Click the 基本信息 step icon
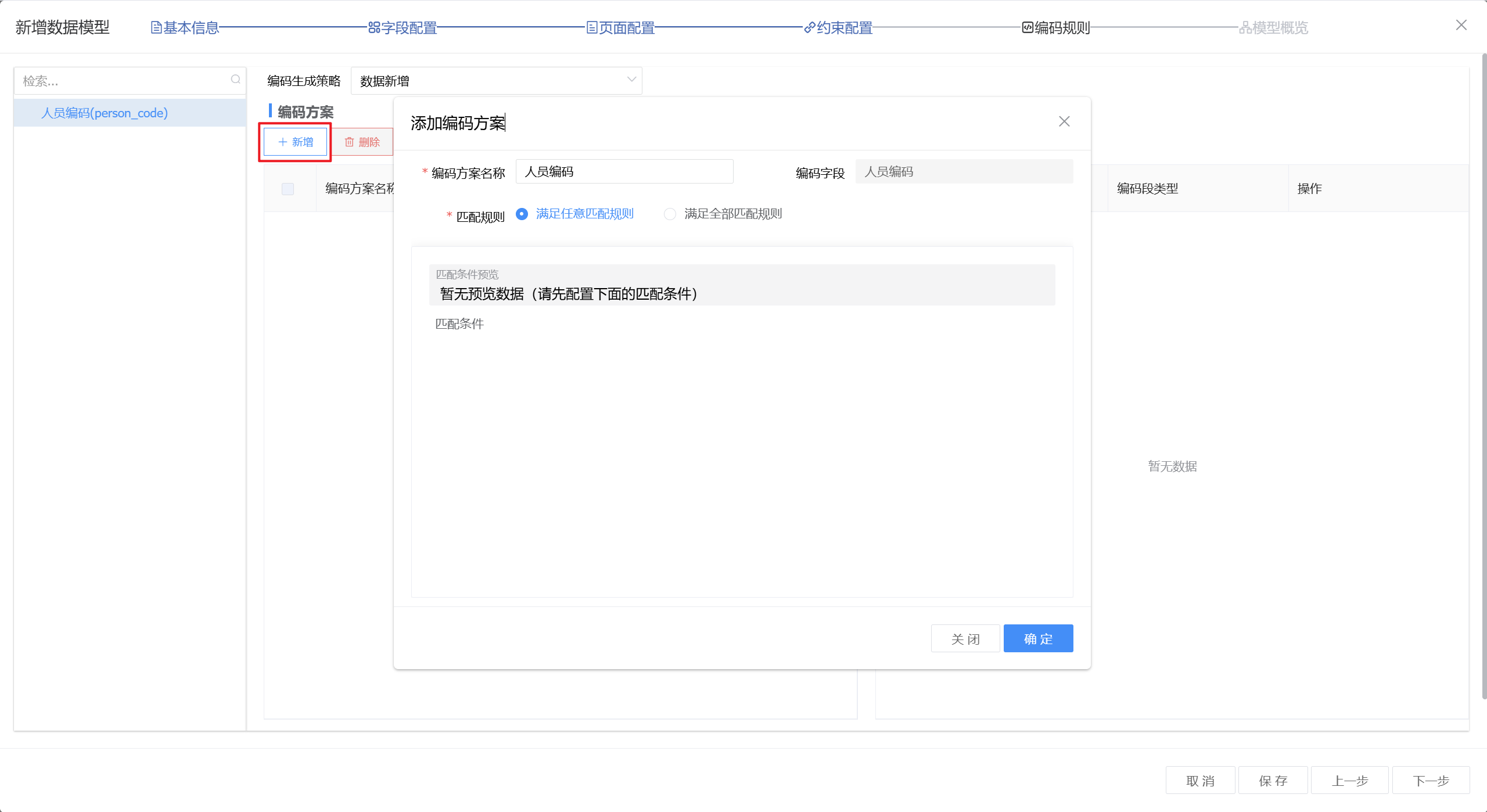 point(156,27)
